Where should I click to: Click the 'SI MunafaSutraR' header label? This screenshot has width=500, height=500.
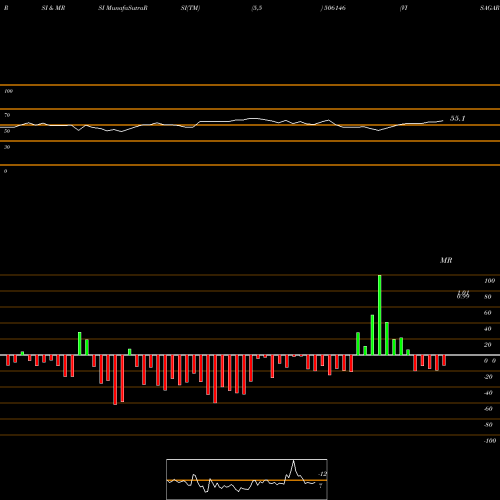pos(123,8)
